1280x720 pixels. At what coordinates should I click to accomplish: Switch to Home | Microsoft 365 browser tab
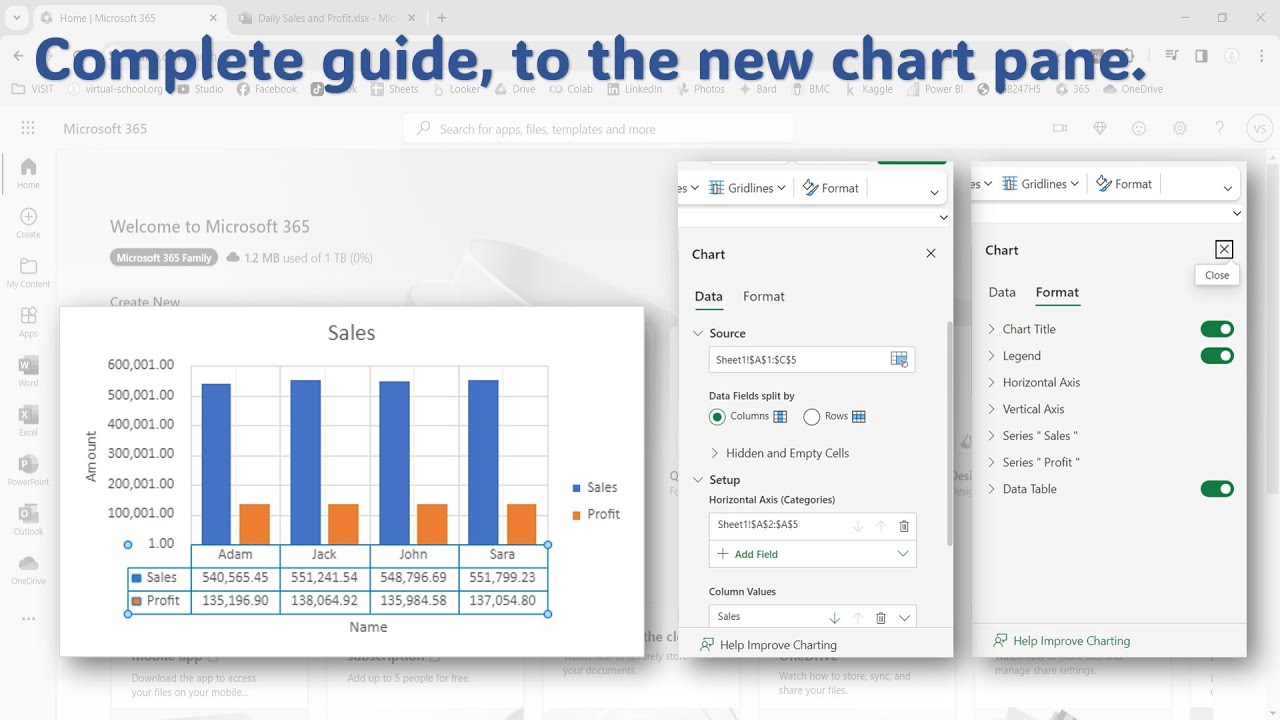(x=130, y=18)
